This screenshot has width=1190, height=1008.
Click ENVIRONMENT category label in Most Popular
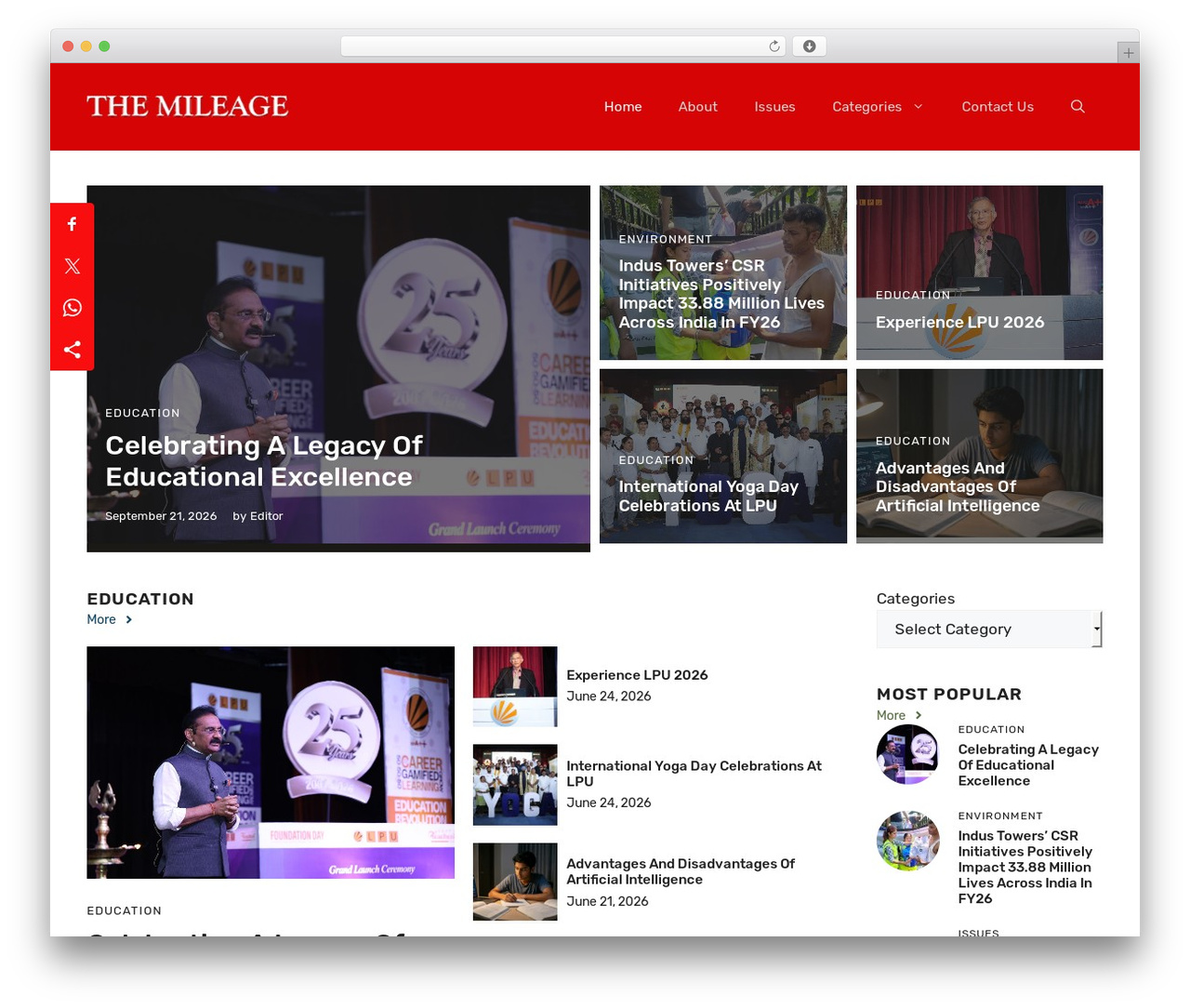pyautogui.click(x=1000, y=816)
